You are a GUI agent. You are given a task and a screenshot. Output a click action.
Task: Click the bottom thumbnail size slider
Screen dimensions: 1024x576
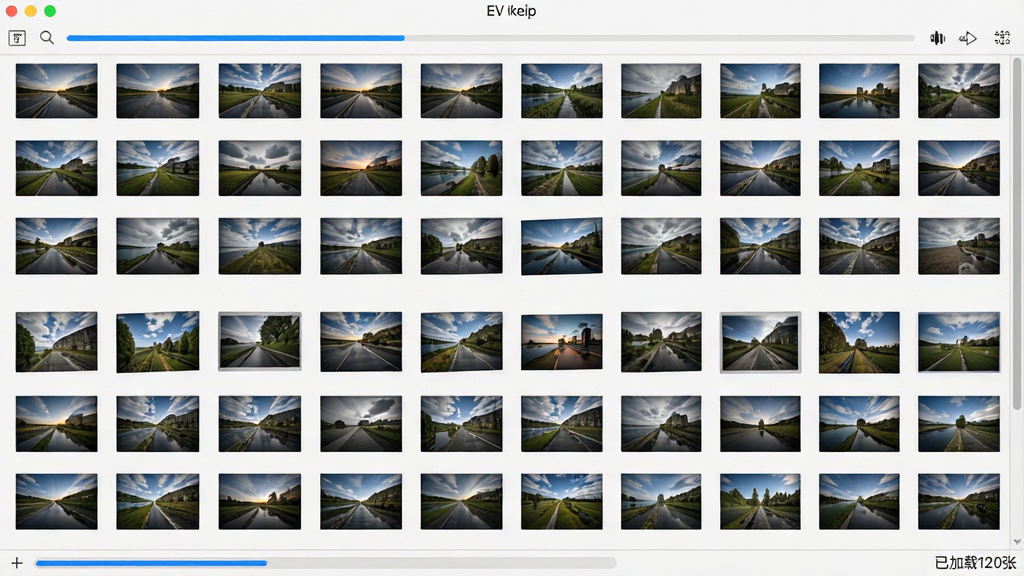(x=326, y=562)
